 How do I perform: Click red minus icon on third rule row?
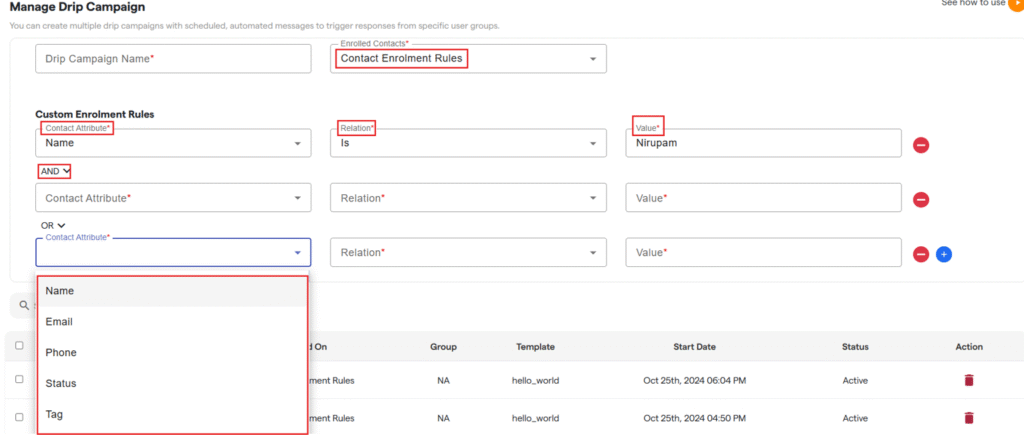click(921, 254)
